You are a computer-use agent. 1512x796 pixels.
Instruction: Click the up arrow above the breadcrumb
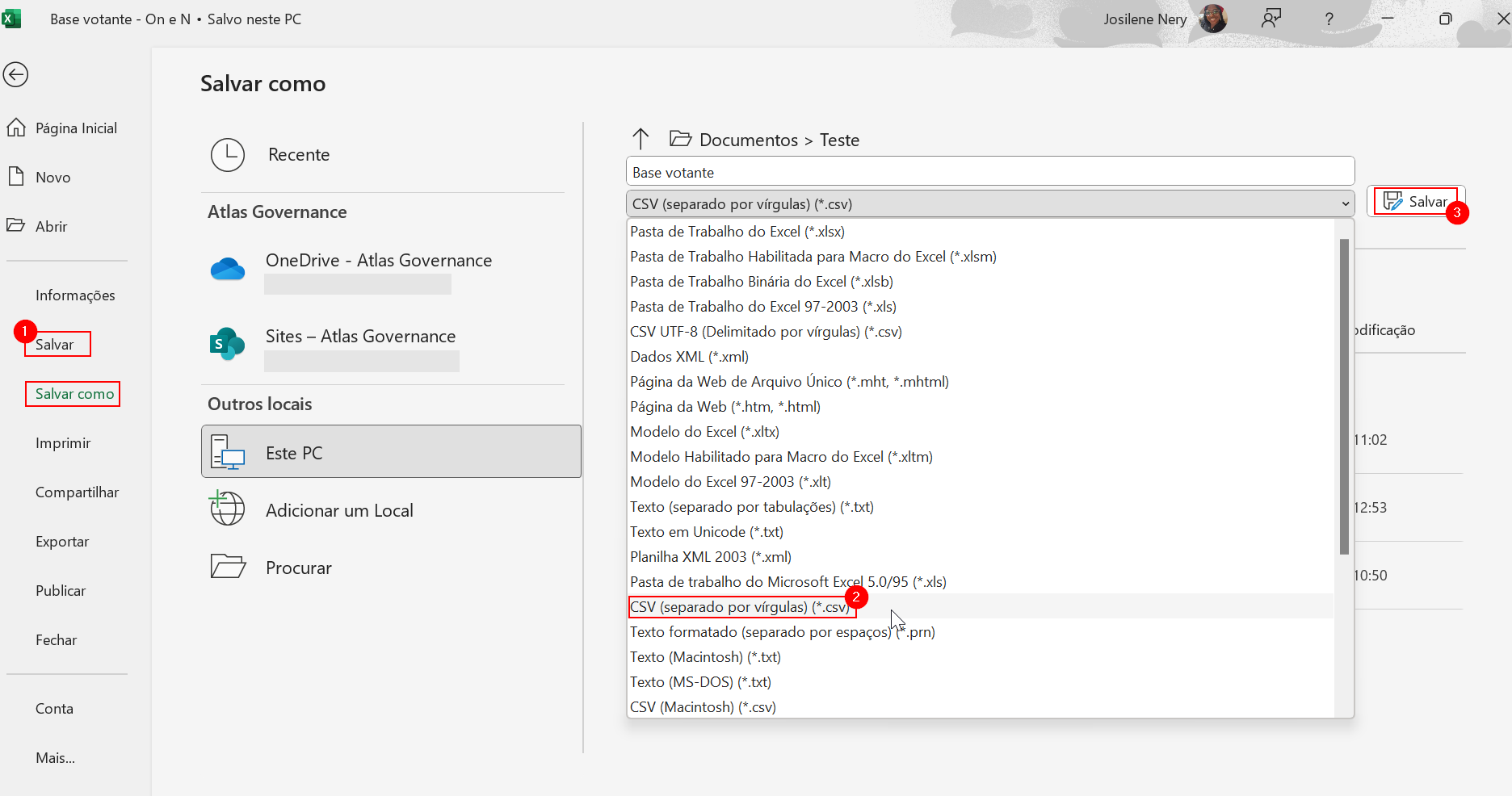[640, 138]
